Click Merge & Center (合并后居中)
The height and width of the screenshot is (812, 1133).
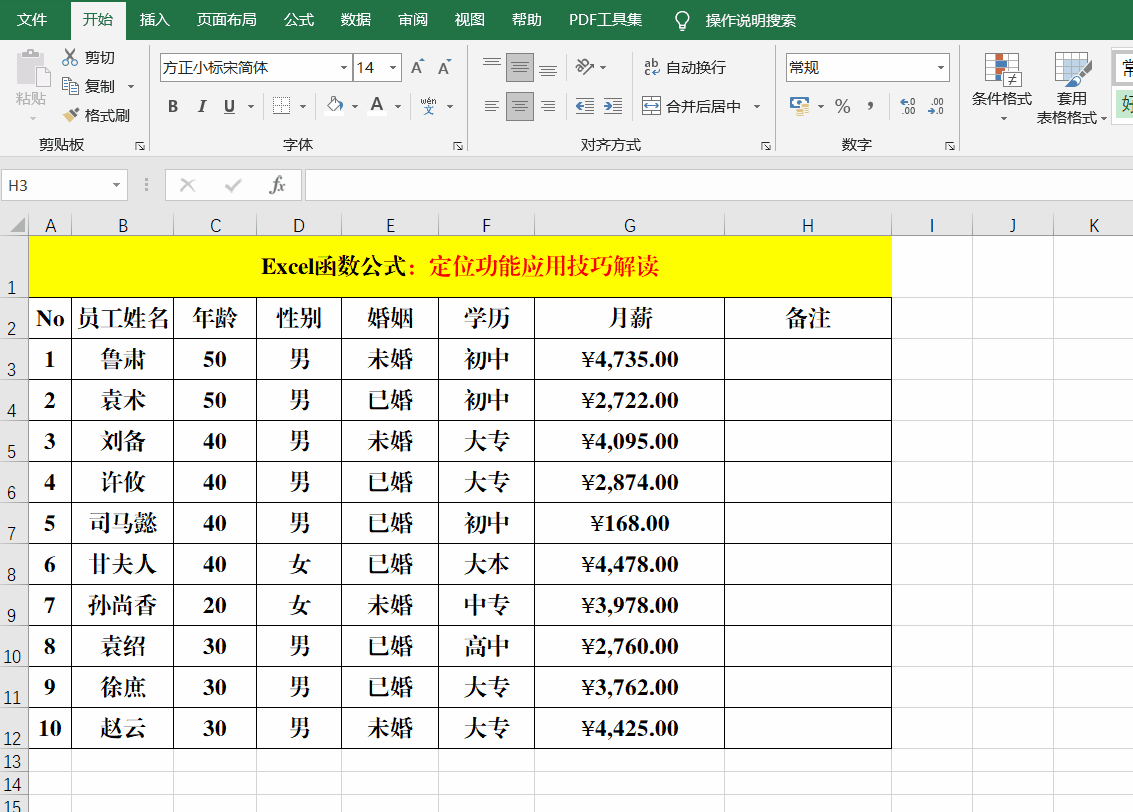(x=692, y=106)
